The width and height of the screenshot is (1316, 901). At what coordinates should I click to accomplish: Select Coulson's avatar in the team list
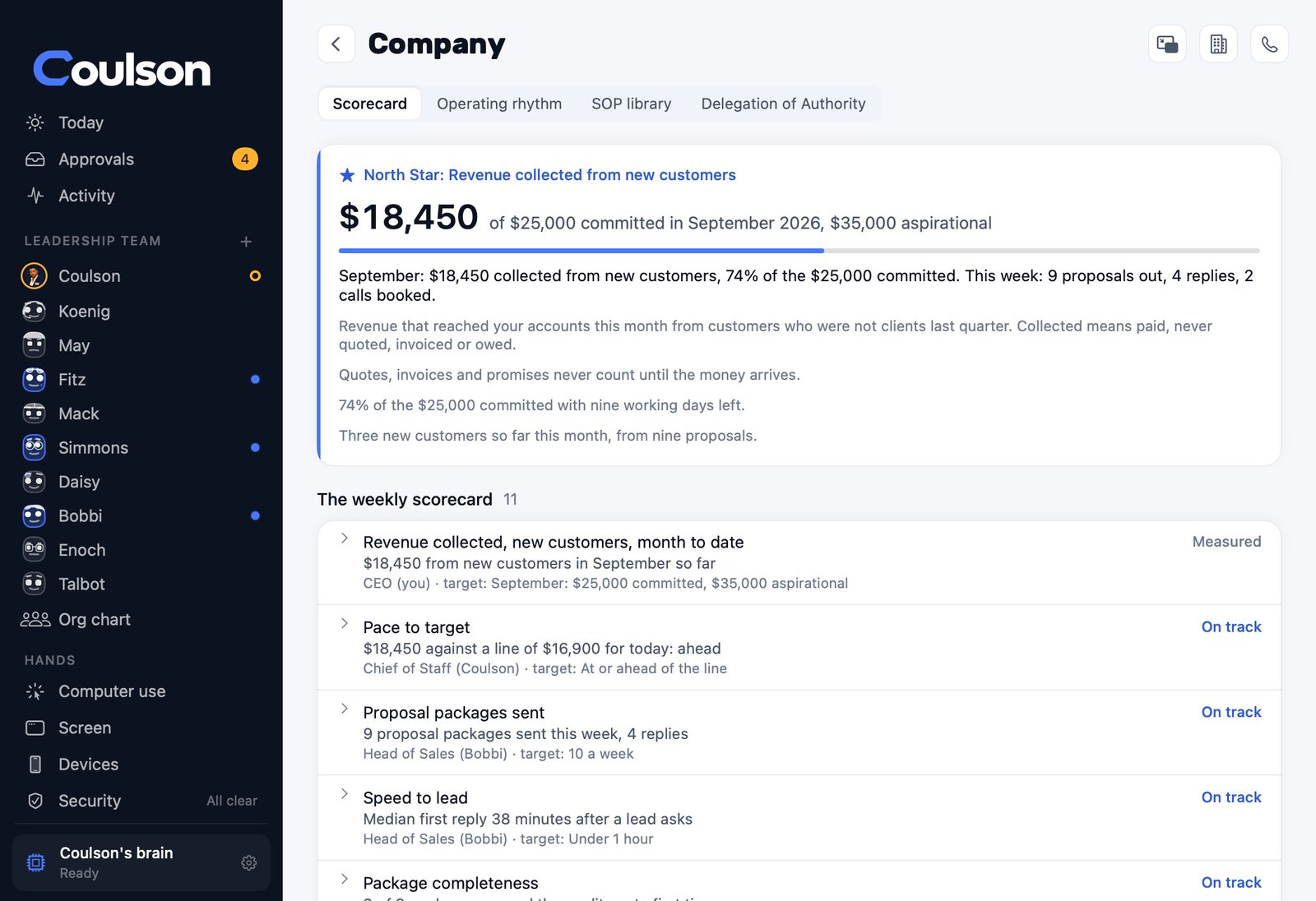[x=34, y=276]
